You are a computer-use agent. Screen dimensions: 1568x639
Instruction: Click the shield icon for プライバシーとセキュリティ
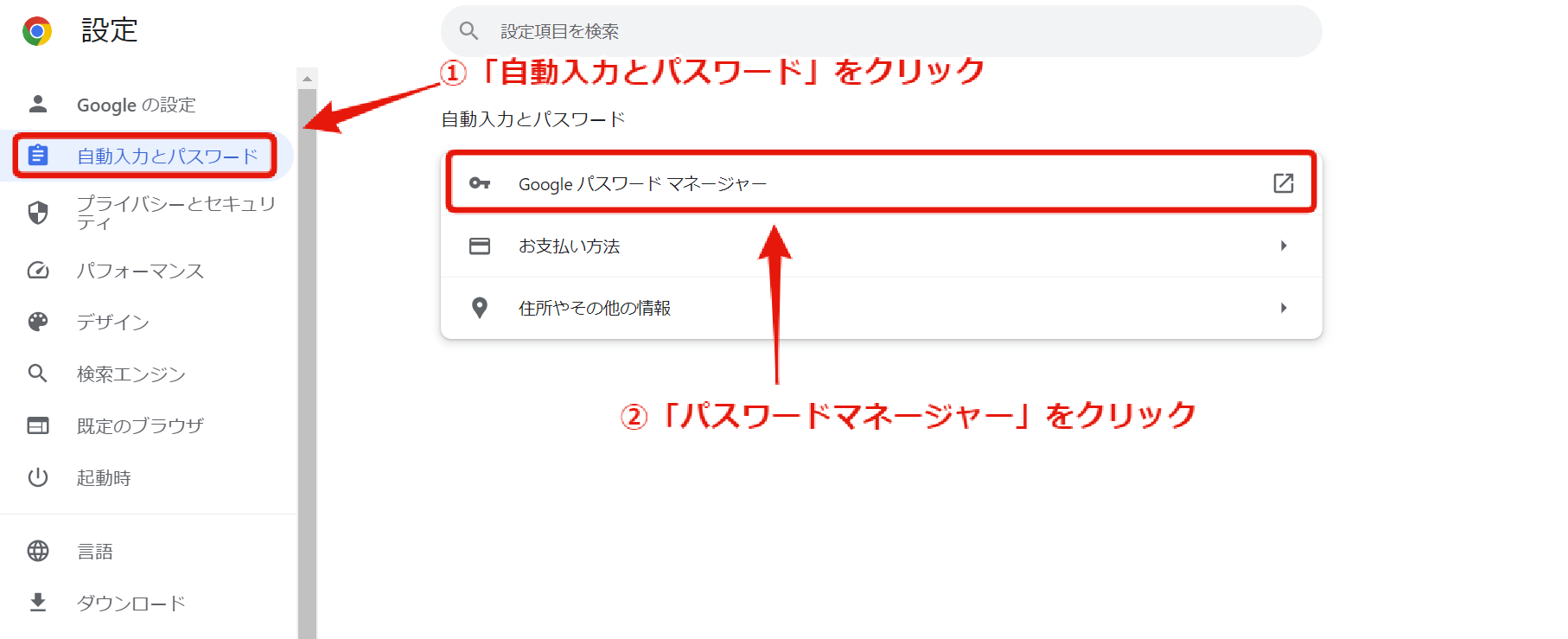(x=38, y=213)
